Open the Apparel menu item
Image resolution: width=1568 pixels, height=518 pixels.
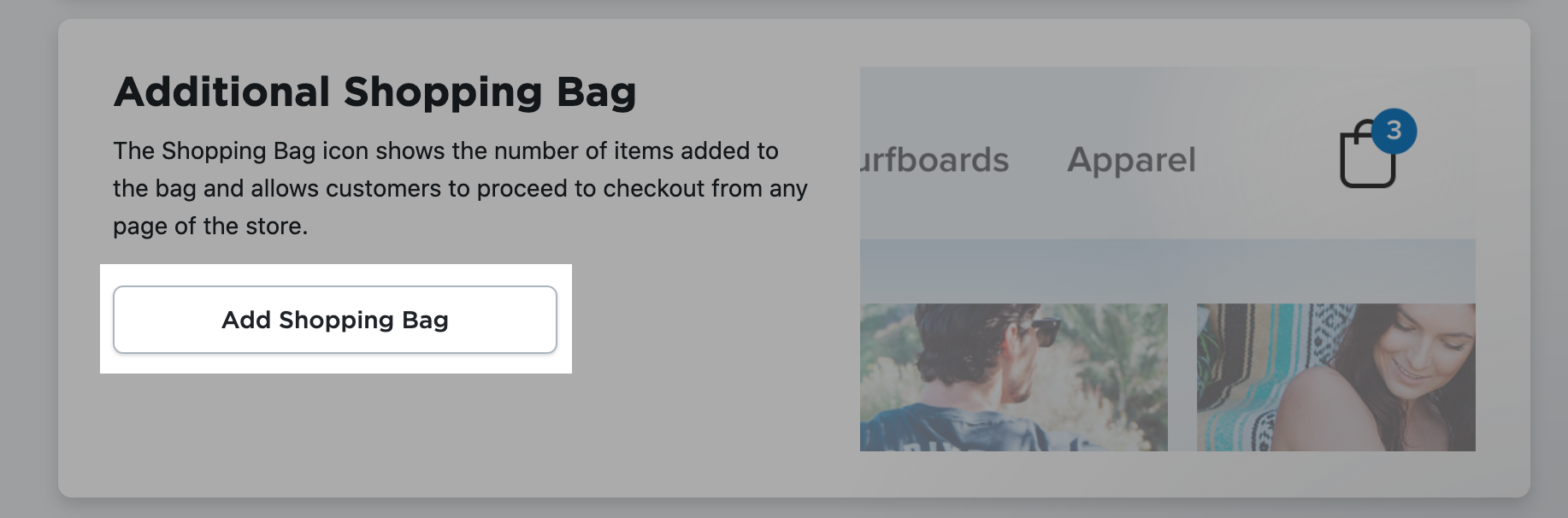(1130, 159)
